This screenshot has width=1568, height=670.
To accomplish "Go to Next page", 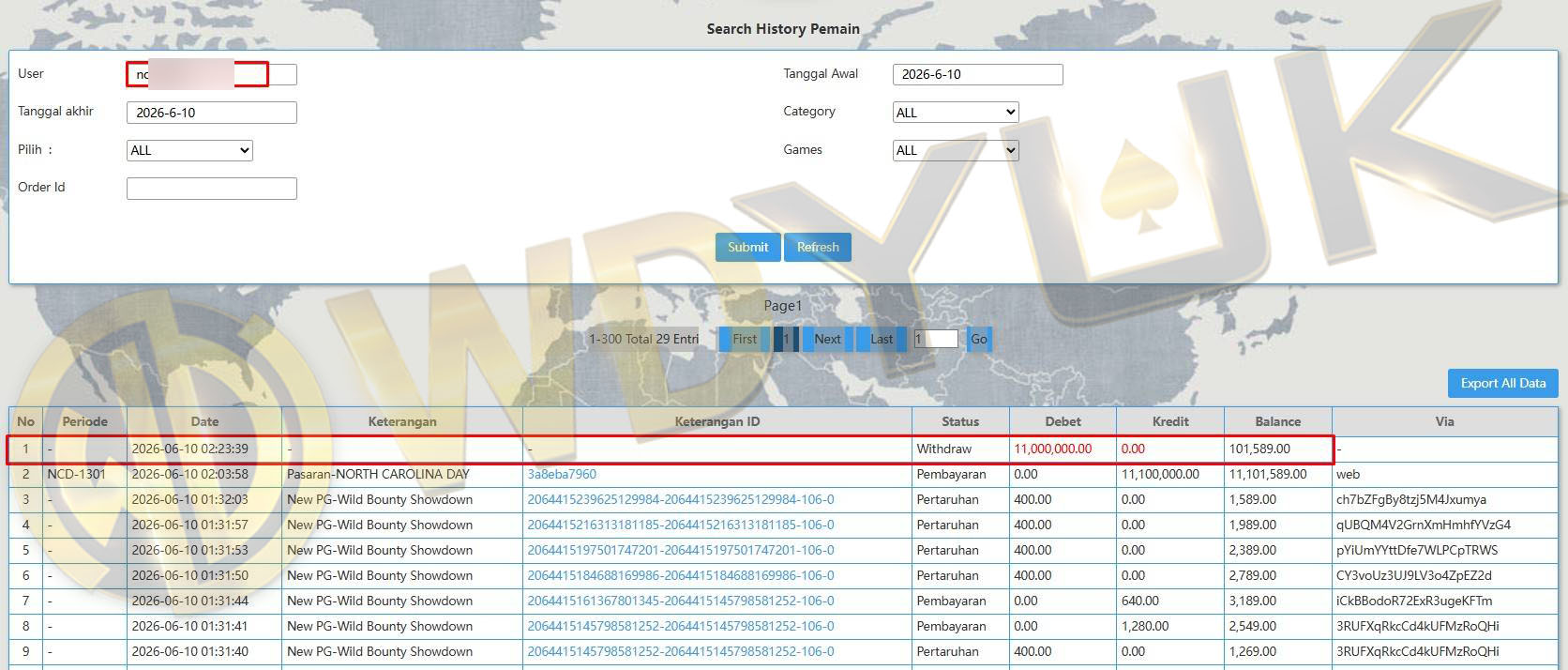I will click(x=827, y=339).
